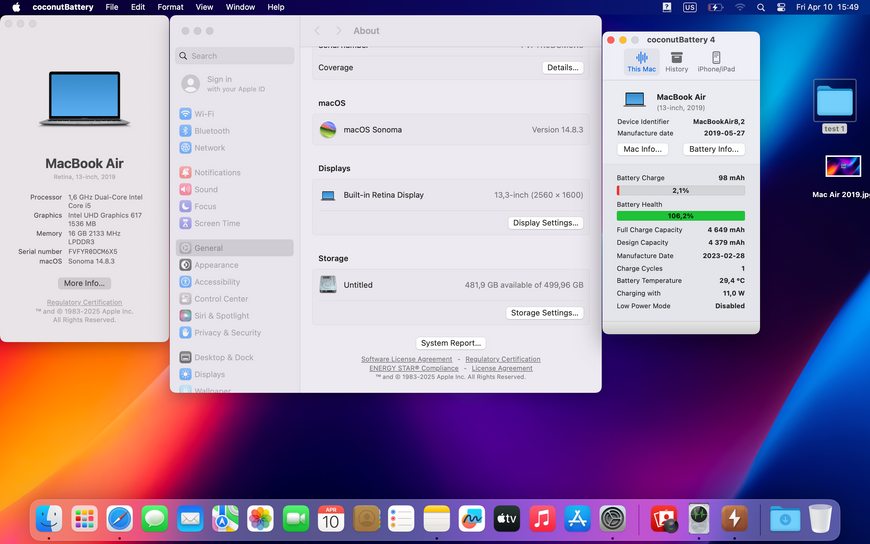This screenshot has height=544, width=870.
Task: Select Network in Settings sidebar
Action: (x=235, y=148)
